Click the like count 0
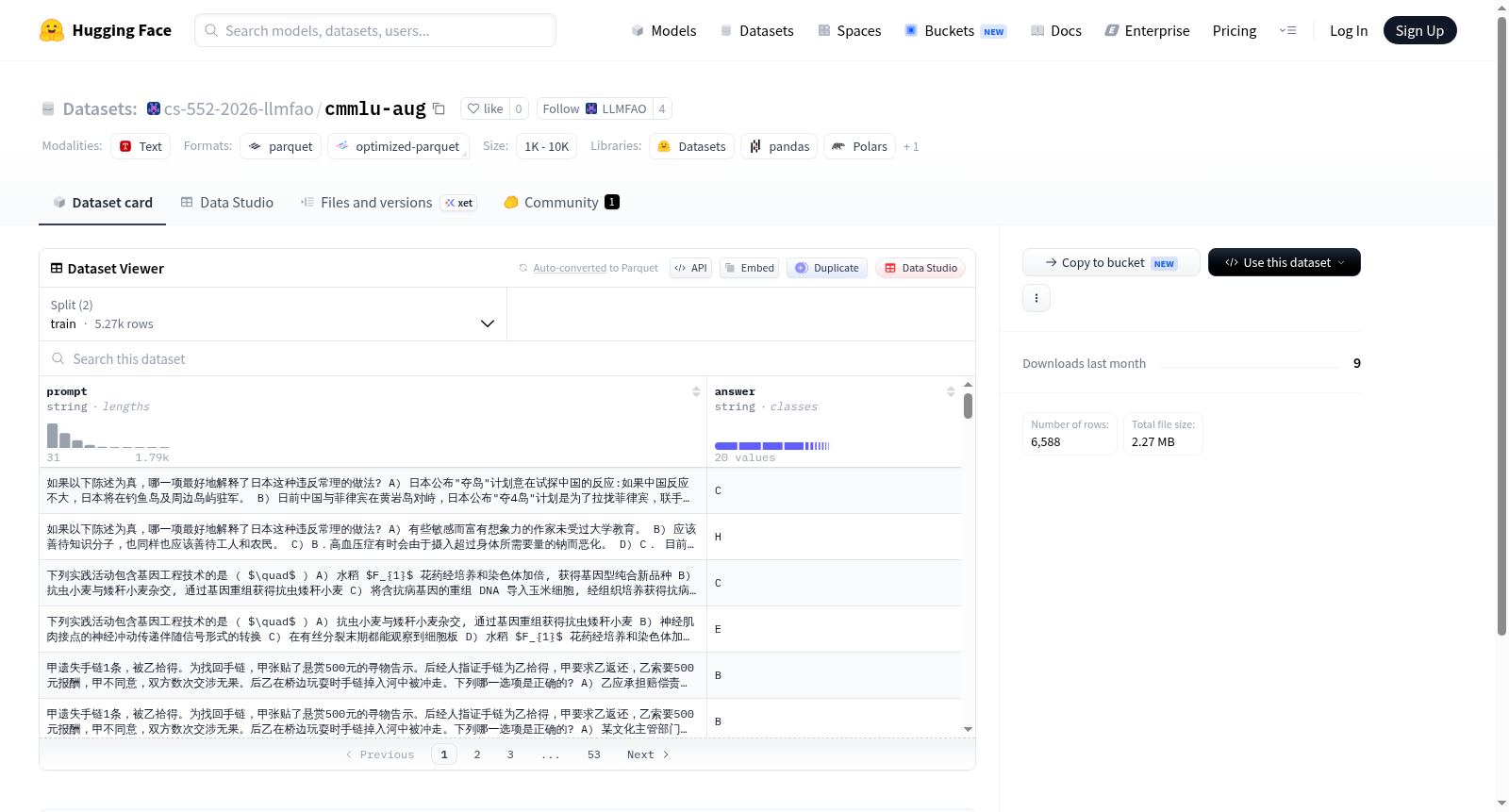This screenshot has height=812, width=1509. [519, 108]
